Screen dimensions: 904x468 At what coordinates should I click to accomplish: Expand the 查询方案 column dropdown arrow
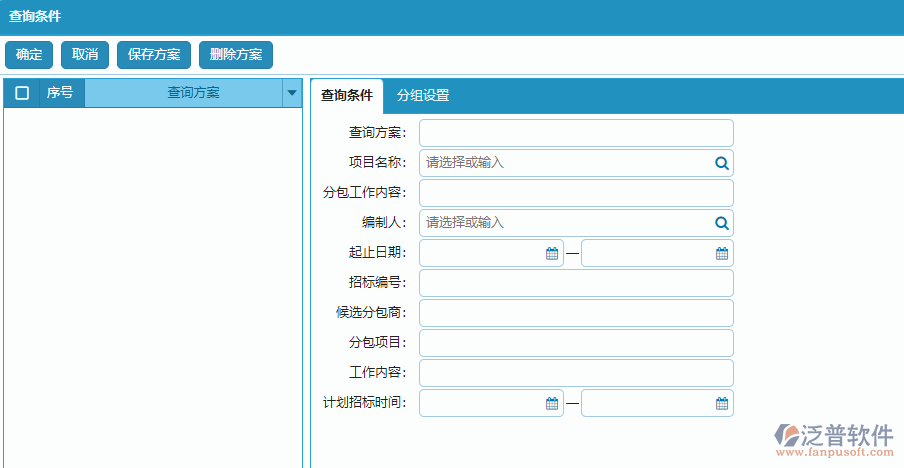292,93
